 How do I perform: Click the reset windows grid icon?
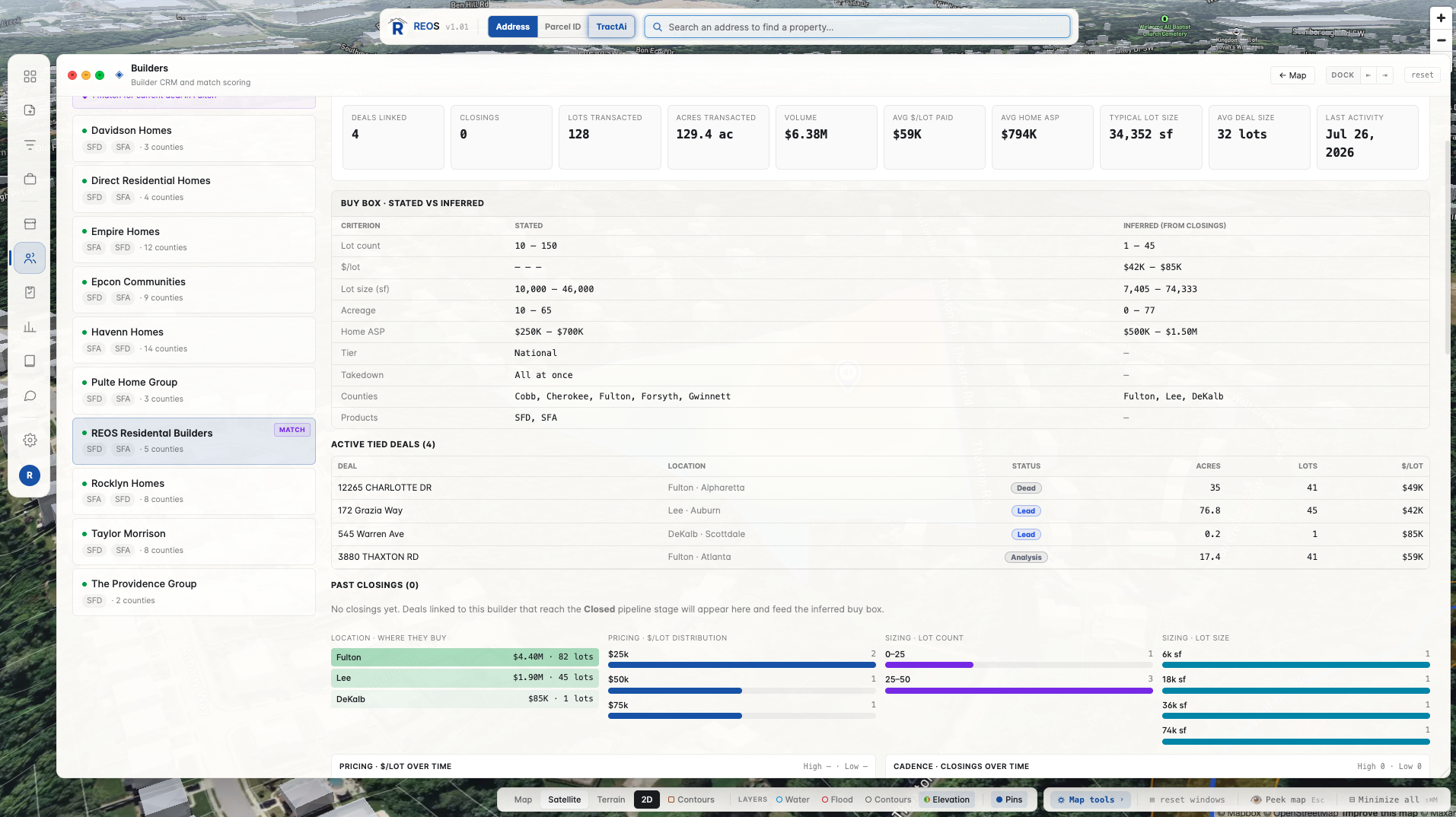click(1152, 800)
